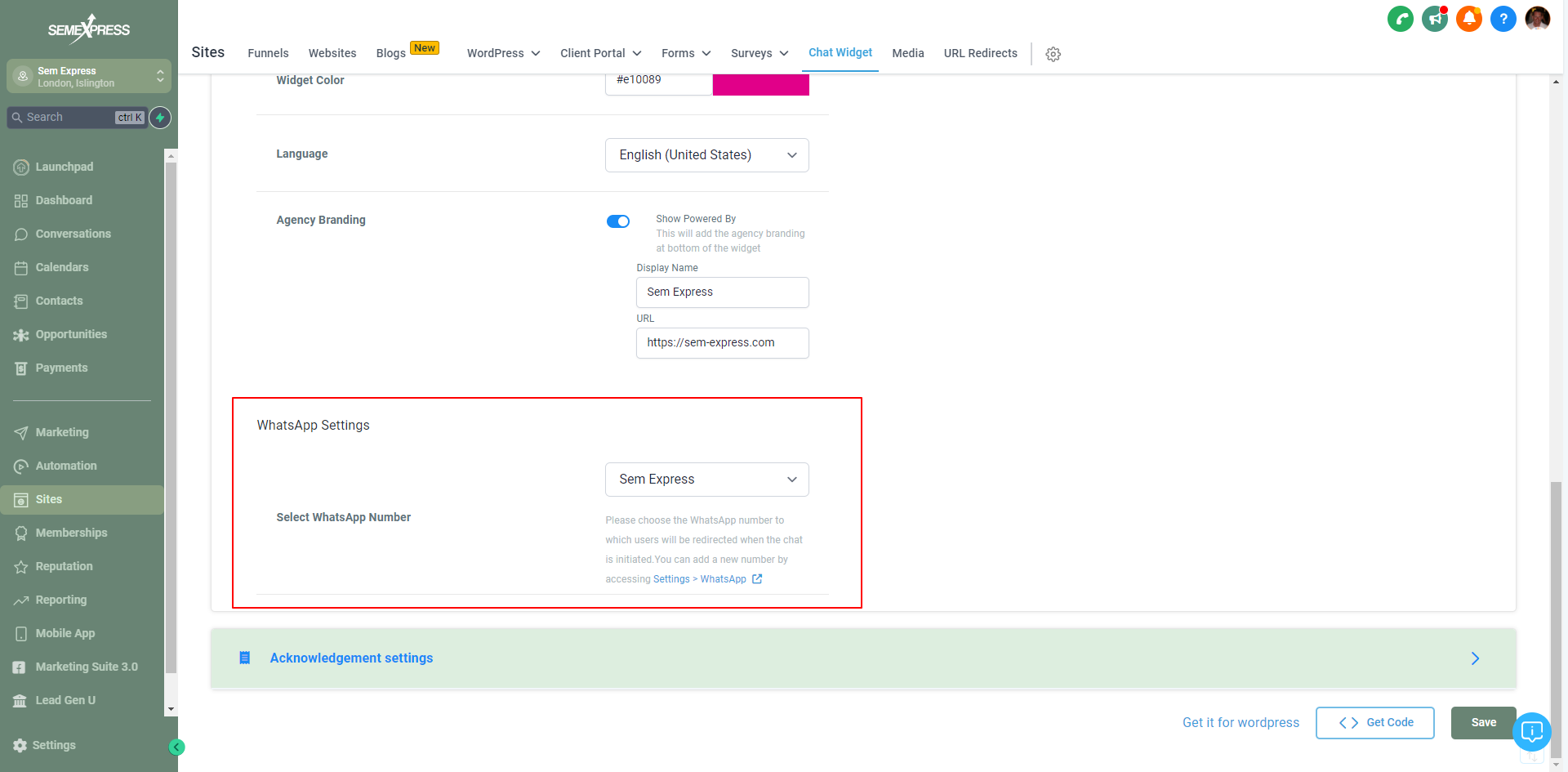Click the lightning quick actions icon
The width and height of the screenshot is (1568, 772).
click(160, 118)
